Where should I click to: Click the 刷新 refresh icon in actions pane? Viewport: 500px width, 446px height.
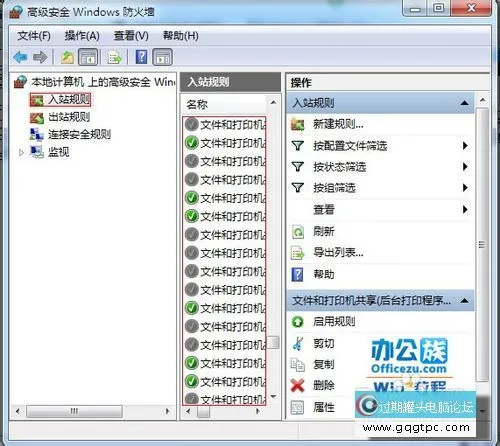click(x=298, y=232)
